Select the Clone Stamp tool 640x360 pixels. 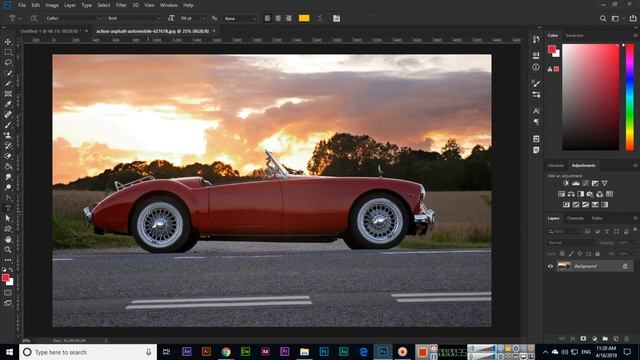8,135
